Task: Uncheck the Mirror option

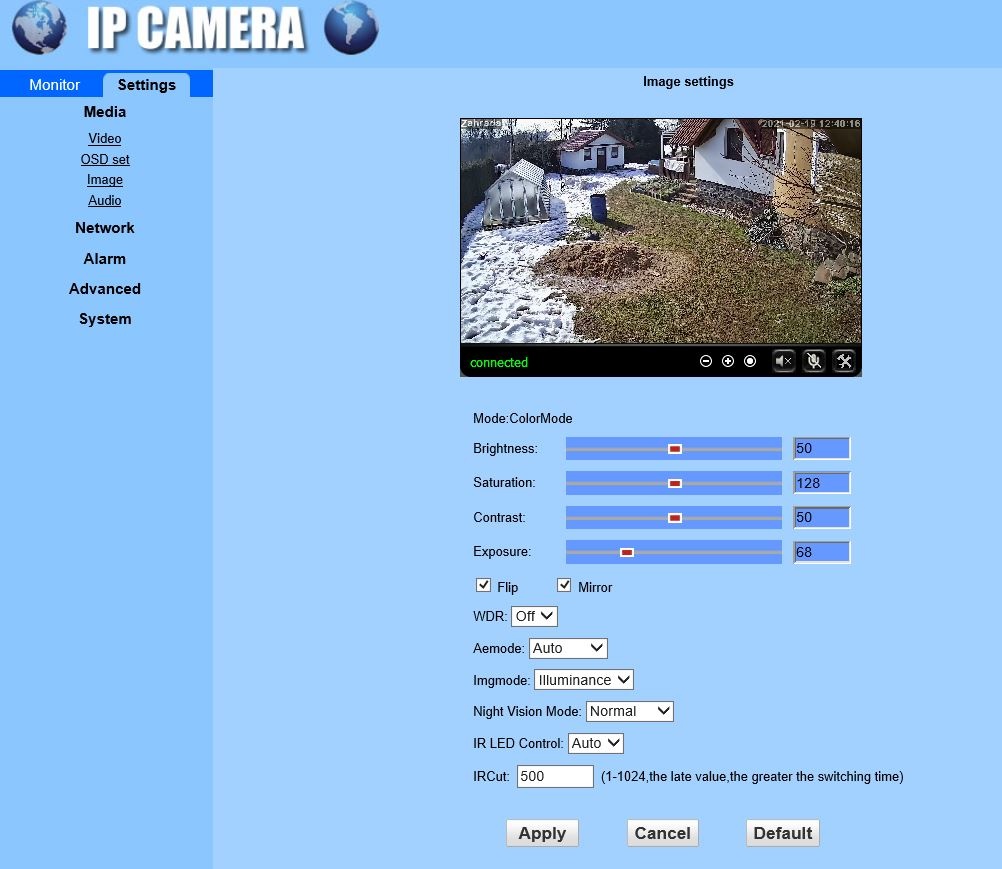Action: pos(564,584)
